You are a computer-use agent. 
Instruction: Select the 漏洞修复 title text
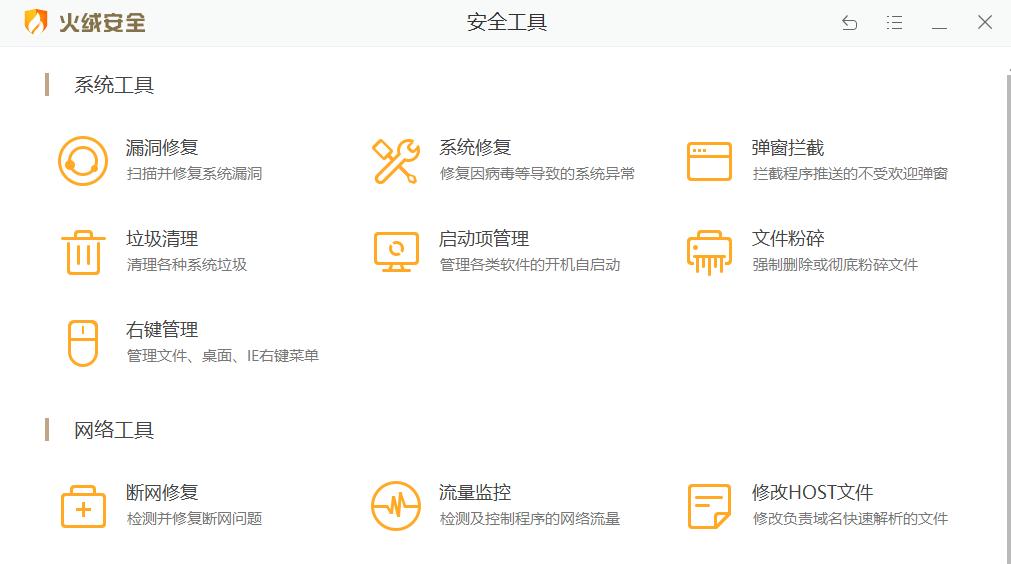tap(162, 148)
